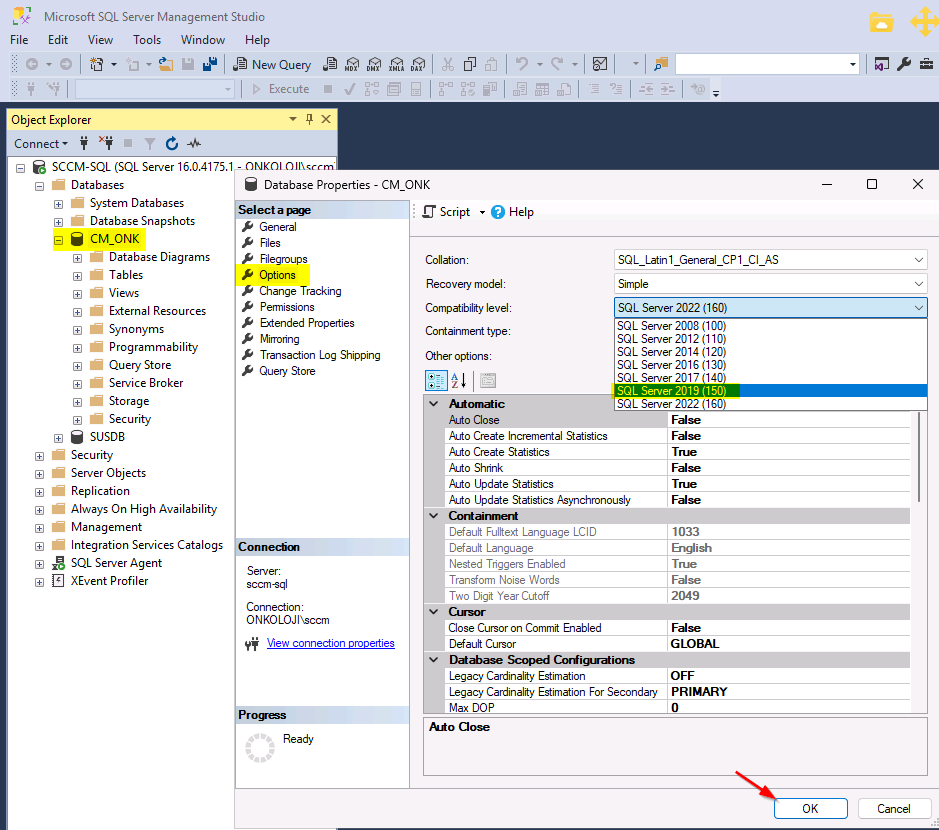Click the Activity Monitor pulse icon

[193, 143]
